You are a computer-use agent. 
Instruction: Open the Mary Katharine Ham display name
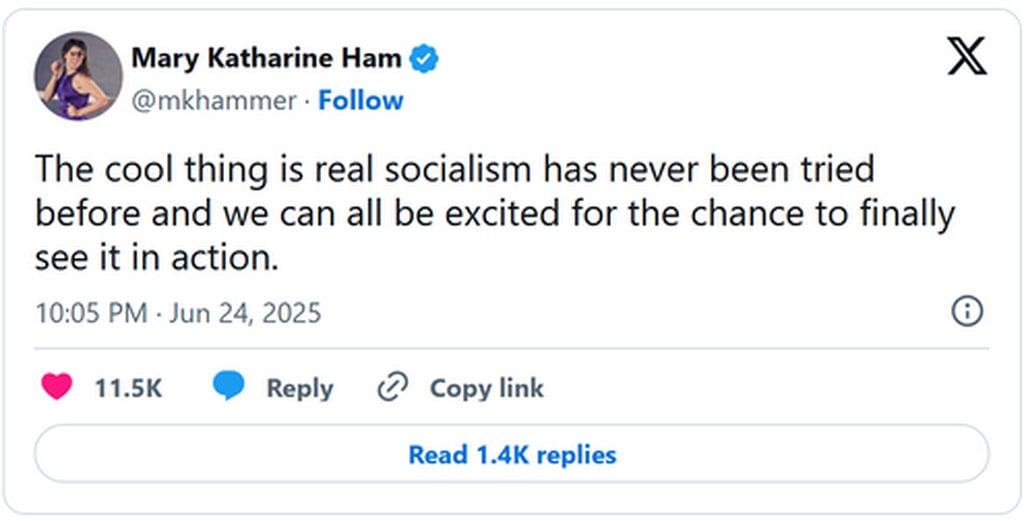click(266, 59)
